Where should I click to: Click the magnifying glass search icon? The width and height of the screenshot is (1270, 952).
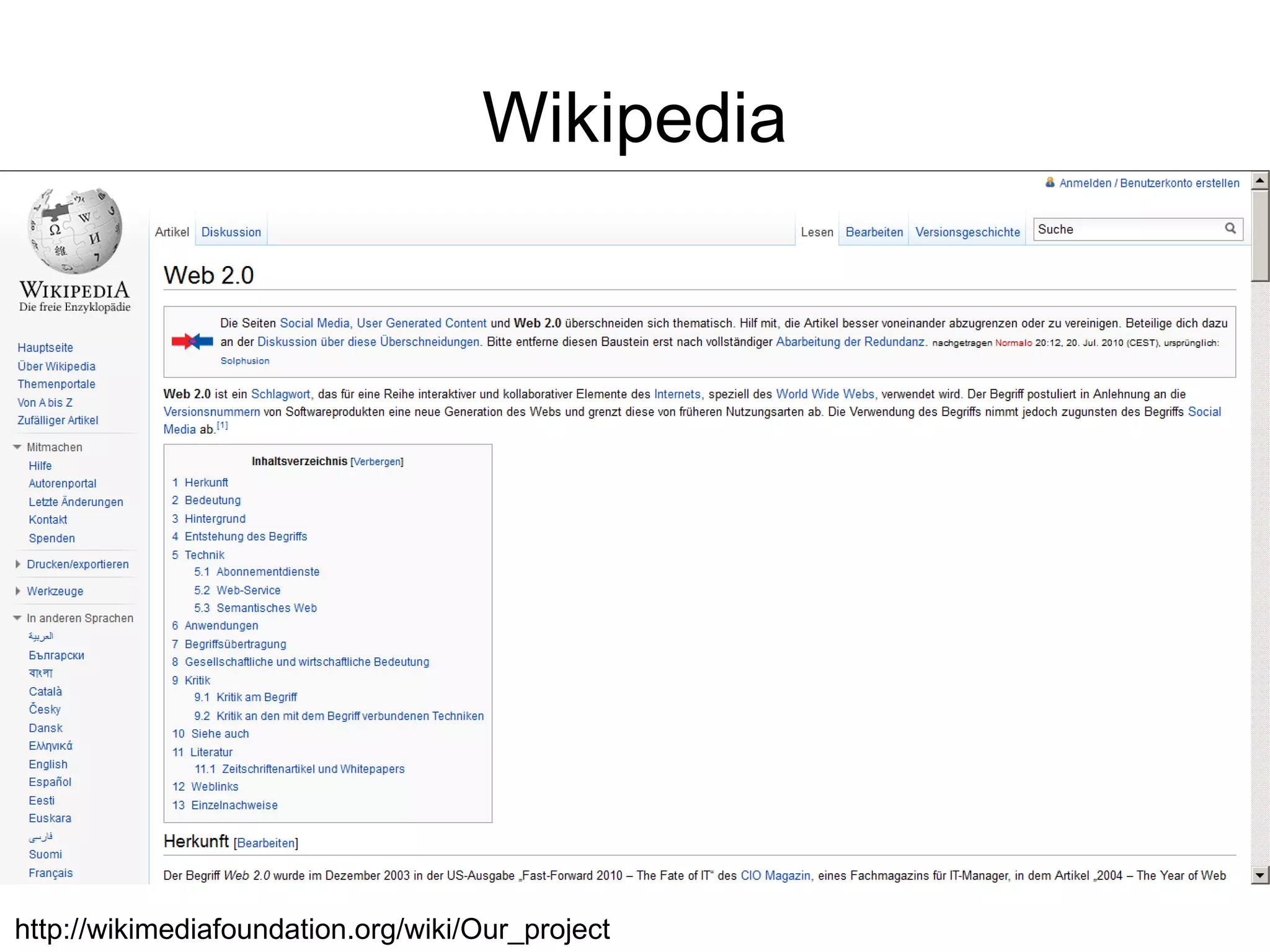(1230, 228)
